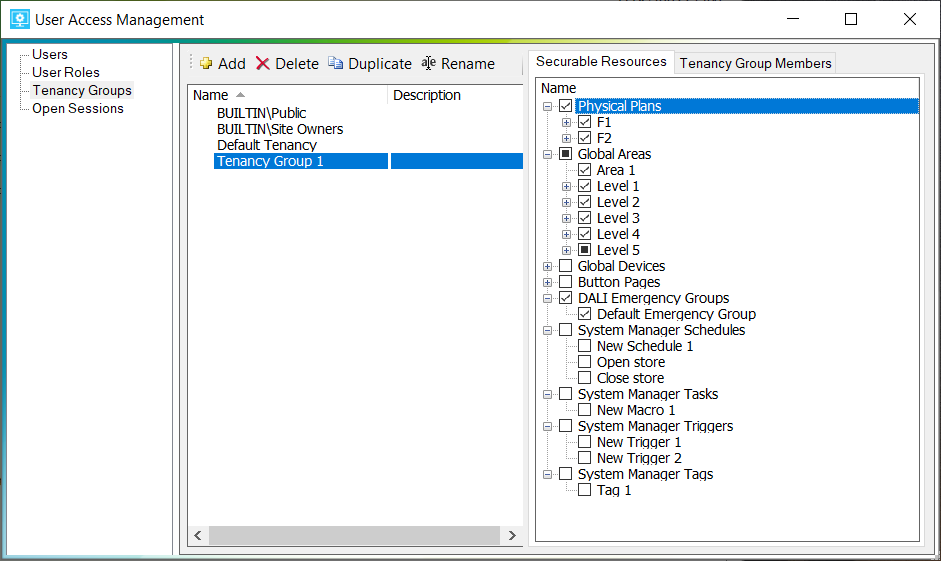The width and height of the screenshot is (941, 561).
Task: Enable the Global Devices checkbox
Action: (x=566, y=266)
